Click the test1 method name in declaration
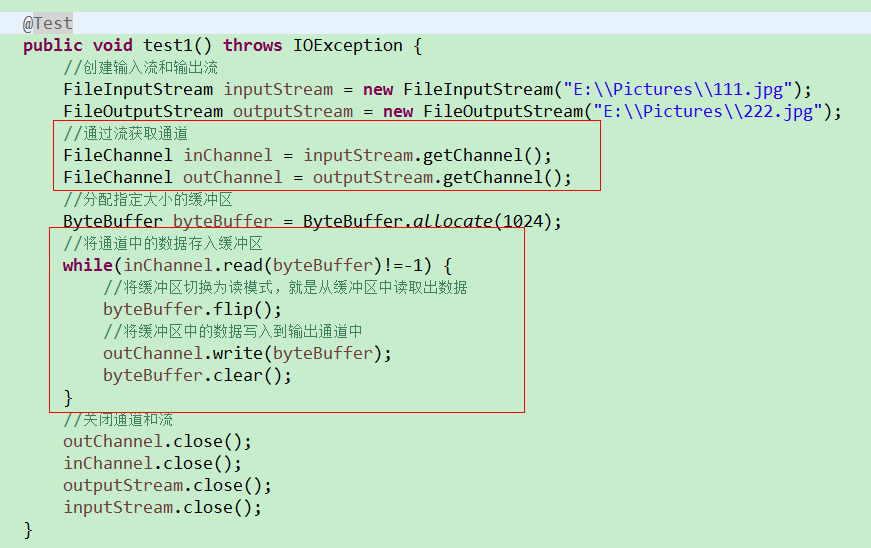Viewport: 871px width, 548px height. pyautogui.click(x=167, y=45)
